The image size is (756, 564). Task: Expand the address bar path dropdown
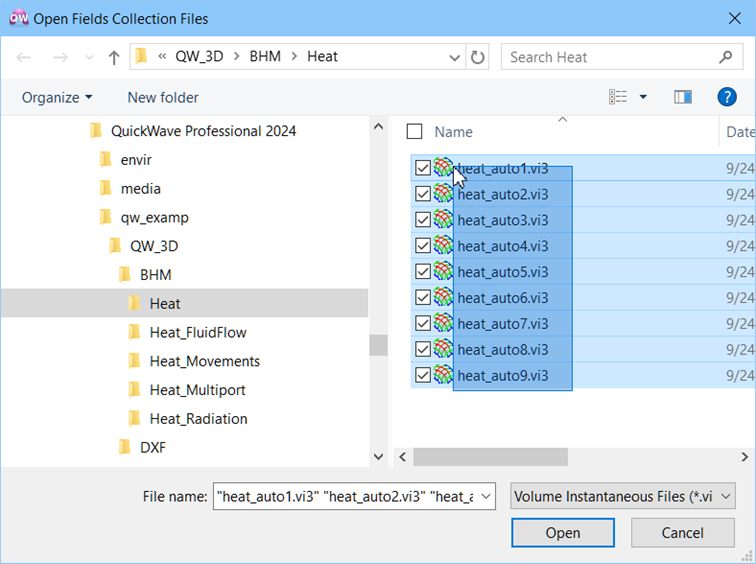point(454,58)
